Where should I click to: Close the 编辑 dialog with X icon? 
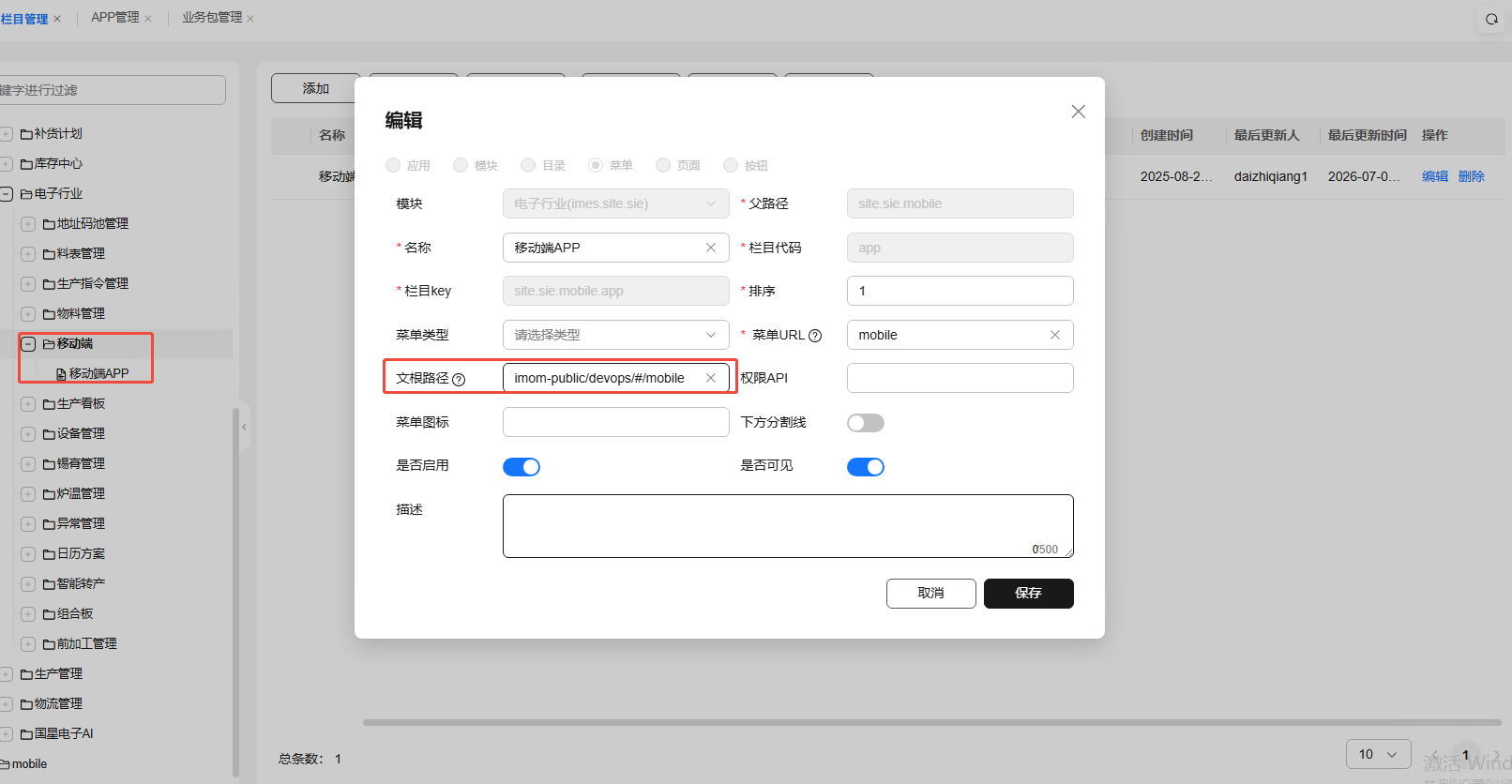click(1079, 112)
